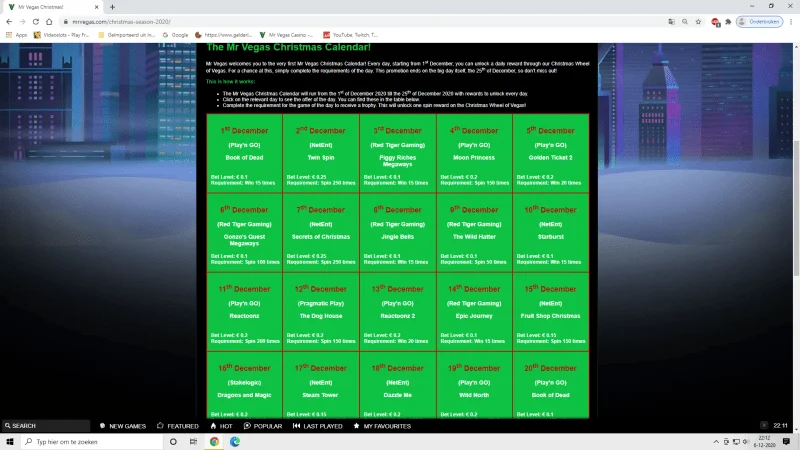800x450 pixels.
Task: Open the translate page icon in address bar
Action: (x=671, y=22)
